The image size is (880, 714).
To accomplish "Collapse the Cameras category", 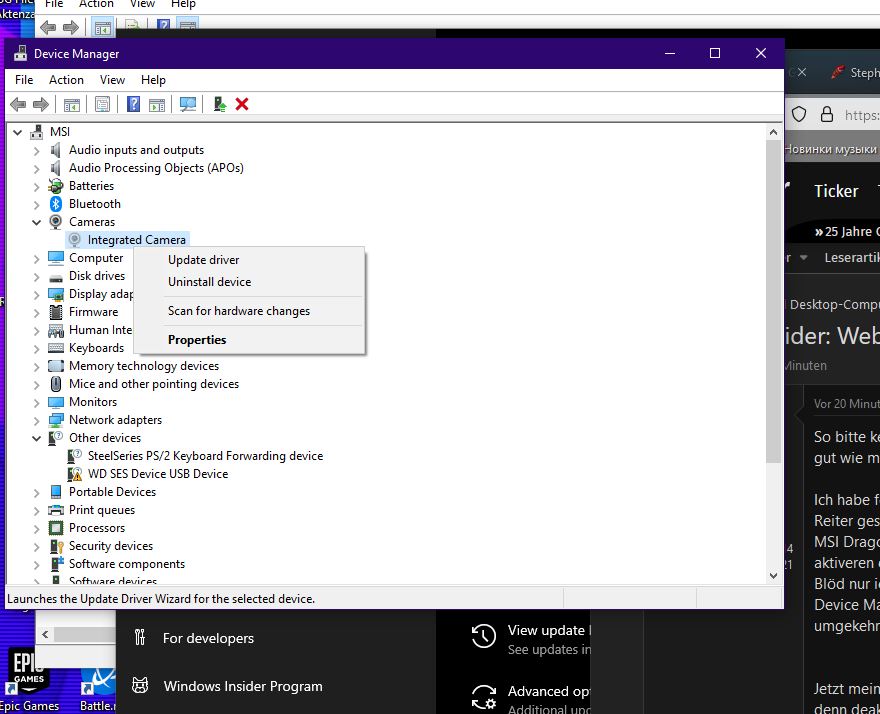I will pyautogui.click(x=36, y=222).
